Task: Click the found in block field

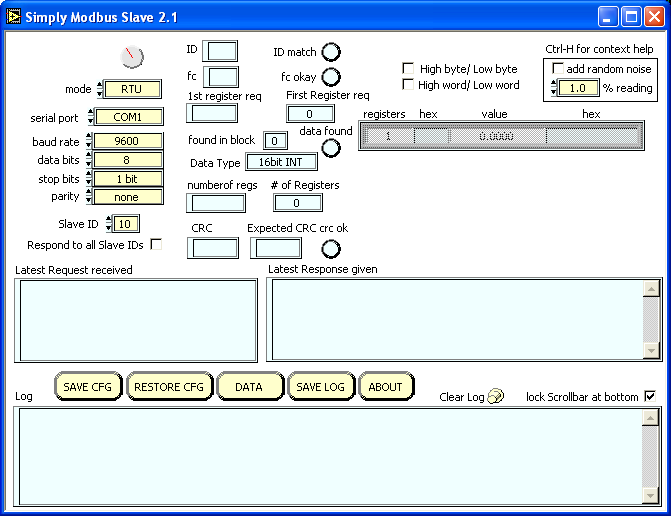Action: [x=275, y=140]
